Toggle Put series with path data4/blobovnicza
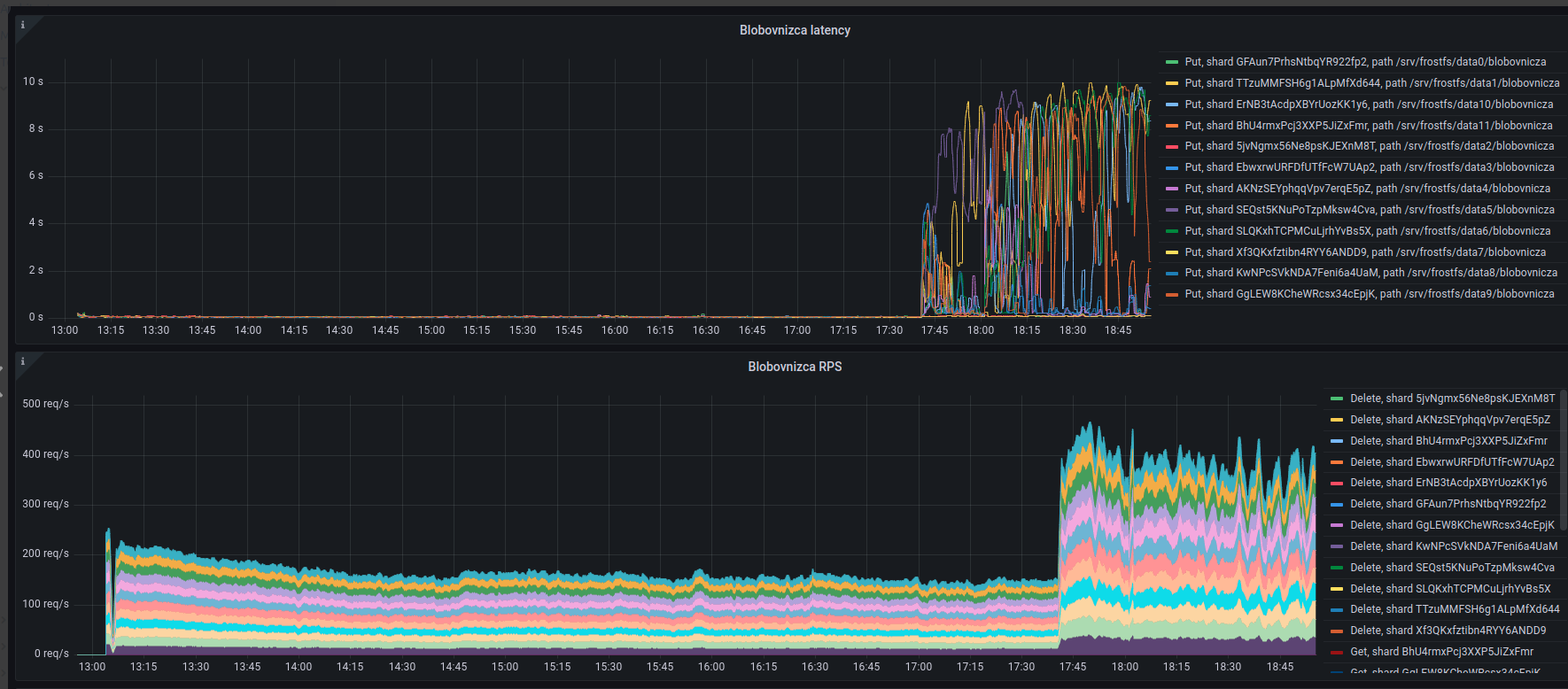This screenshot has width=1568, height=689. click(1368, 189)
